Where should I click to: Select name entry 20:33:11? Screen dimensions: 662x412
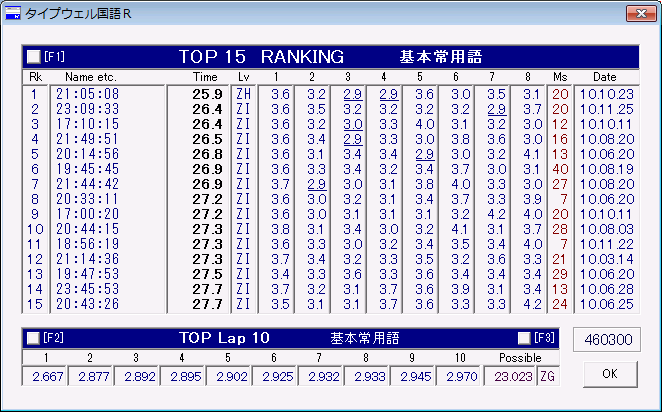[88, 199]
